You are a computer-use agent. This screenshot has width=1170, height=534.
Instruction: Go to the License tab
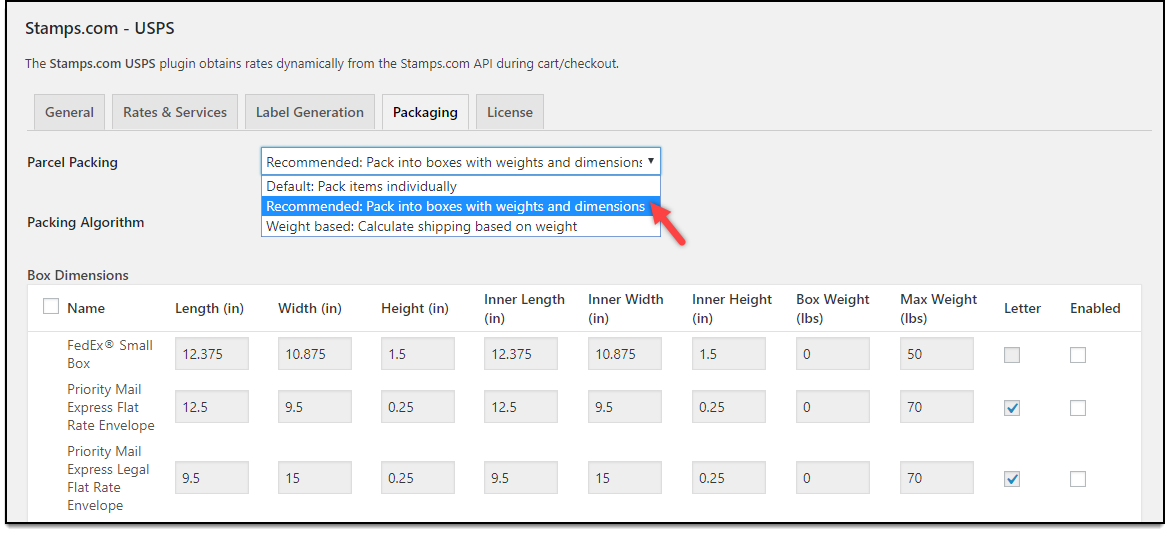point(510,113)
